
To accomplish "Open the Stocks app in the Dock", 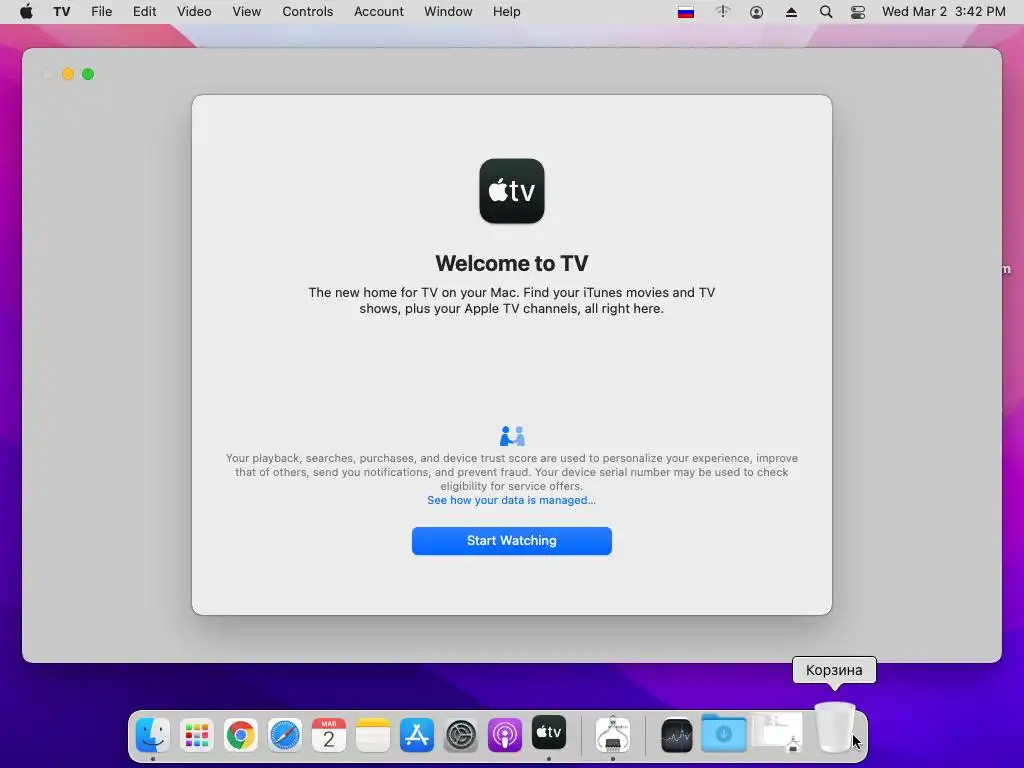I will (677, 735).
